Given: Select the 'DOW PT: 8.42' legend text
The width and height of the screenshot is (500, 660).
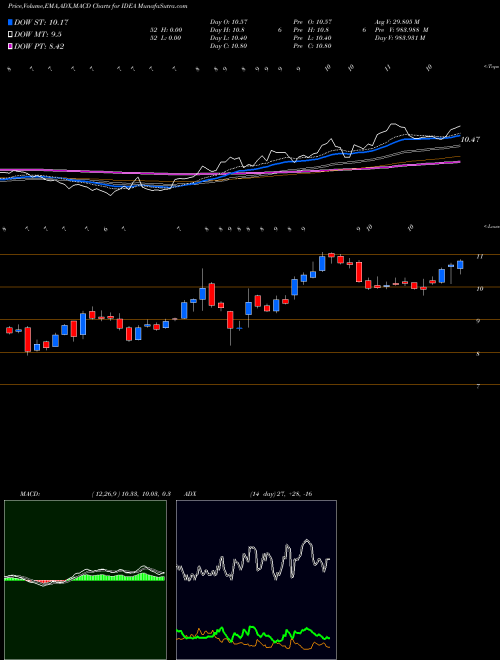Looking at the screenshot, I should pos(39,46).
